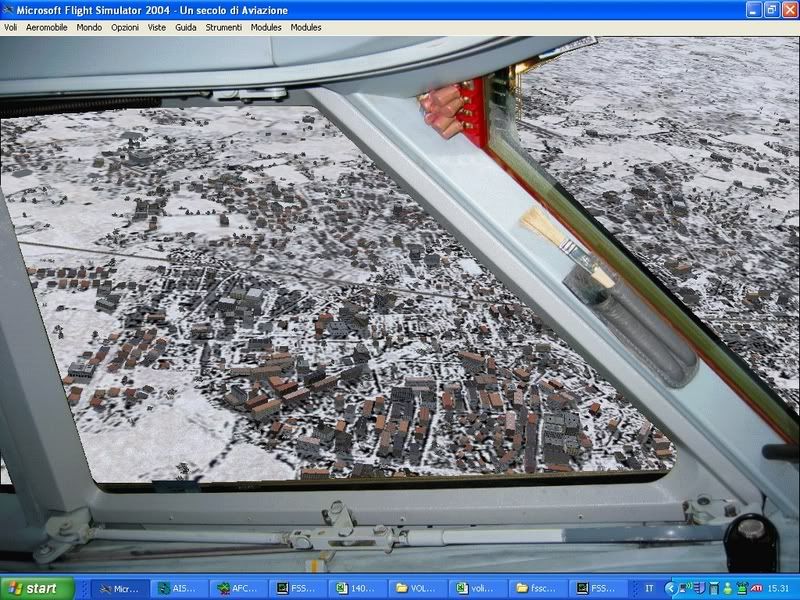Switch to the voli... Excel taskbar button
This screenshot has width=800, height=600.
[x=476, y=588]
